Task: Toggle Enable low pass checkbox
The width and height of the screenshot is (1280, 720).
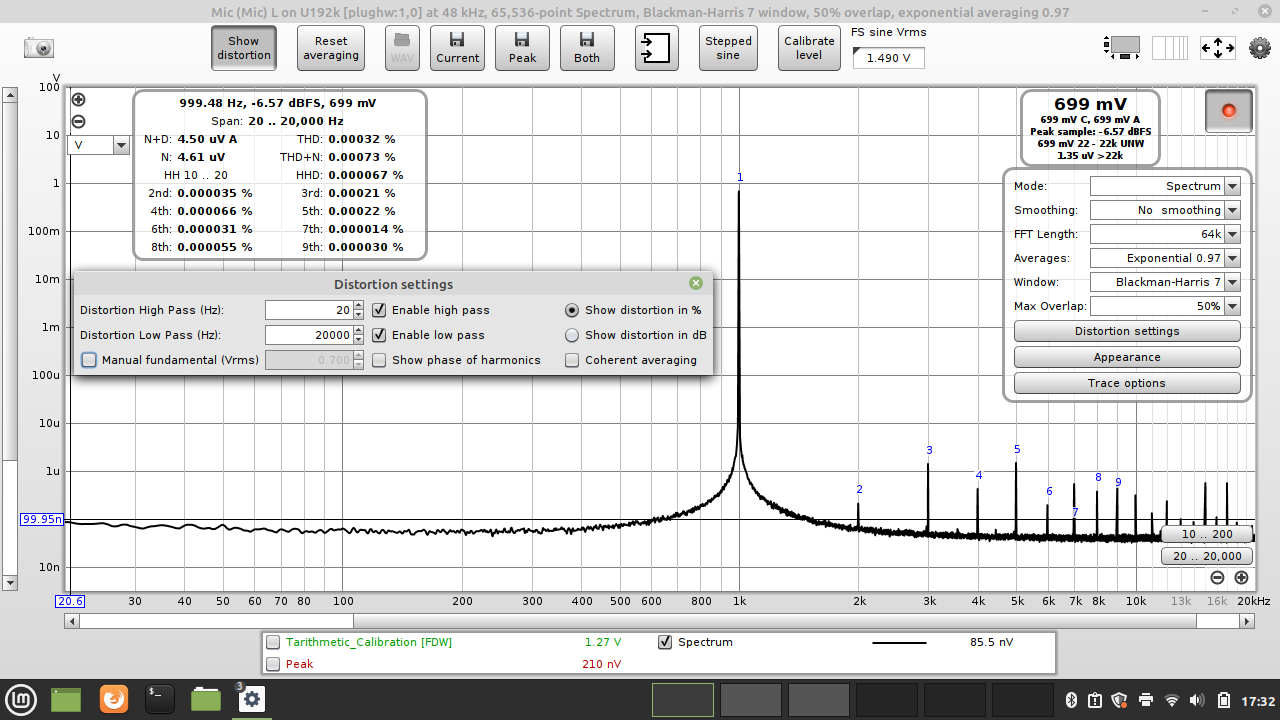Action: click(379, 335)
